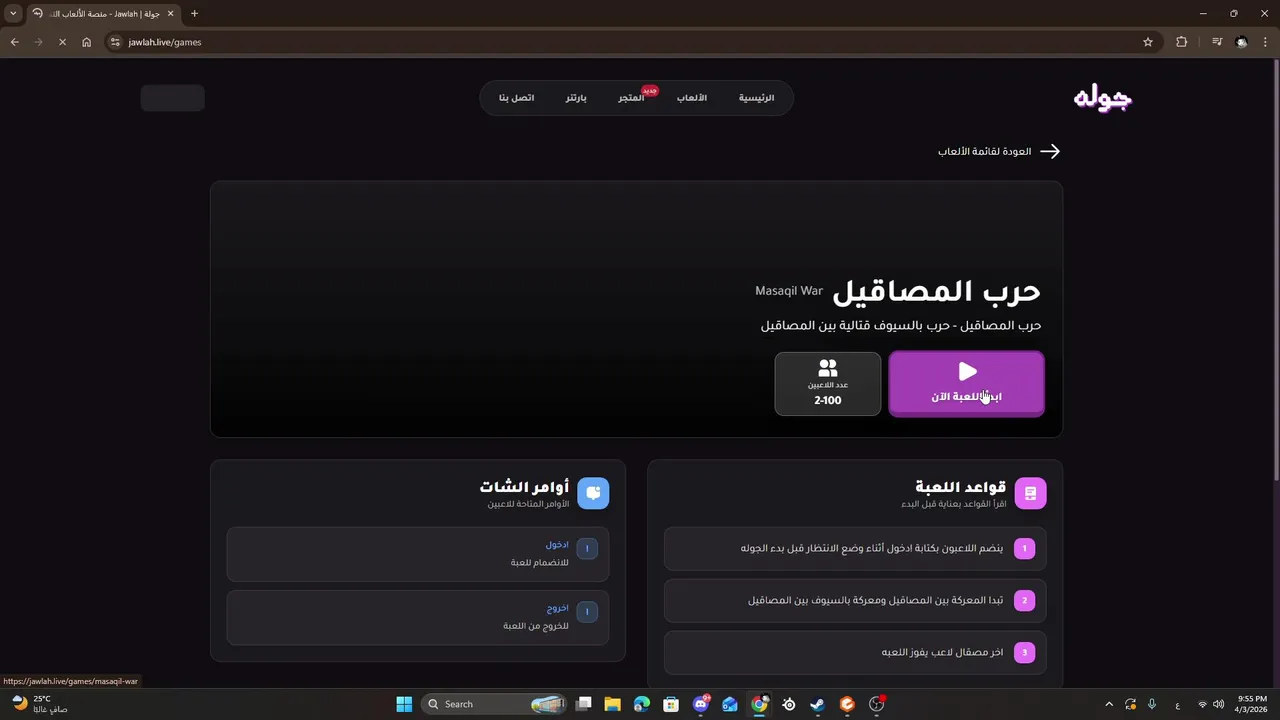The width and height of the screenshot is (1280, 720).
Task: Click the Windows taskbar Search box
Action: coord(494,704)
